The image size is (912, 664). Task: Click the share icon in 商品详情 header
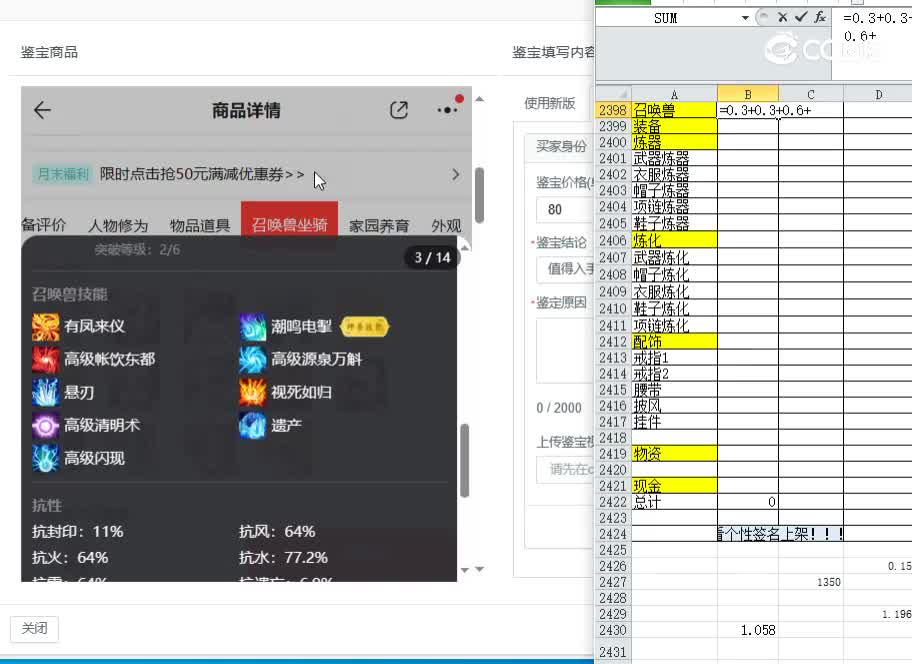coord(399,110)
